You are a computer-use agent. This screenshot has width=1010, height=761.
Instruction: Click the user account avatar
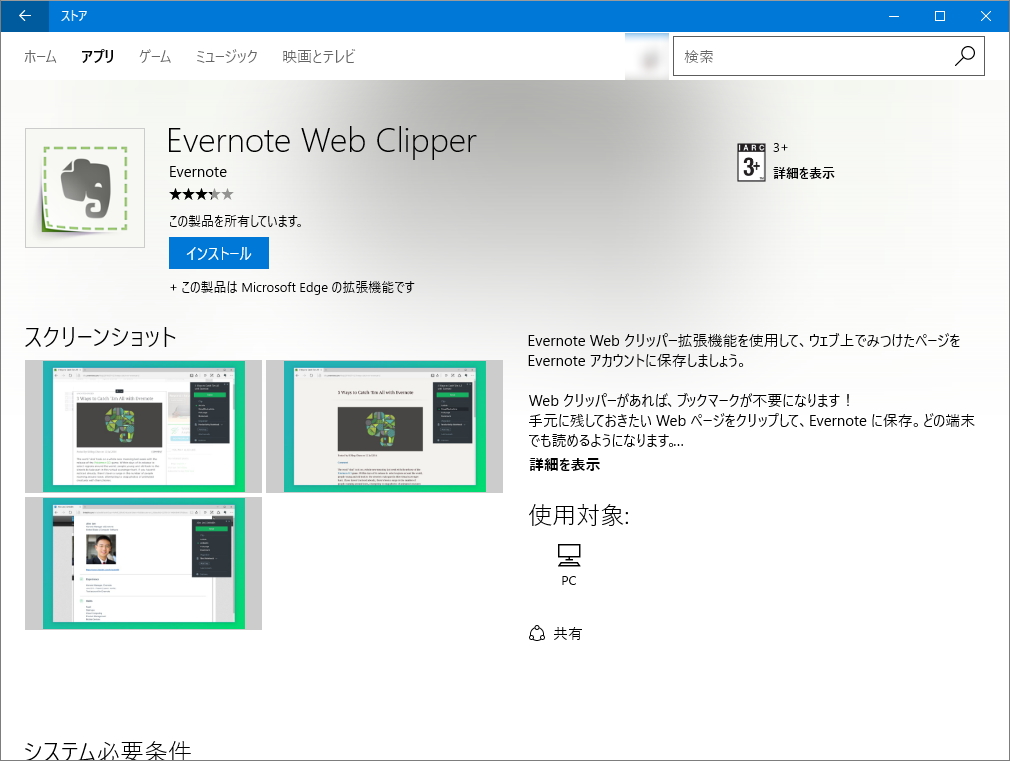pos(646,56)
